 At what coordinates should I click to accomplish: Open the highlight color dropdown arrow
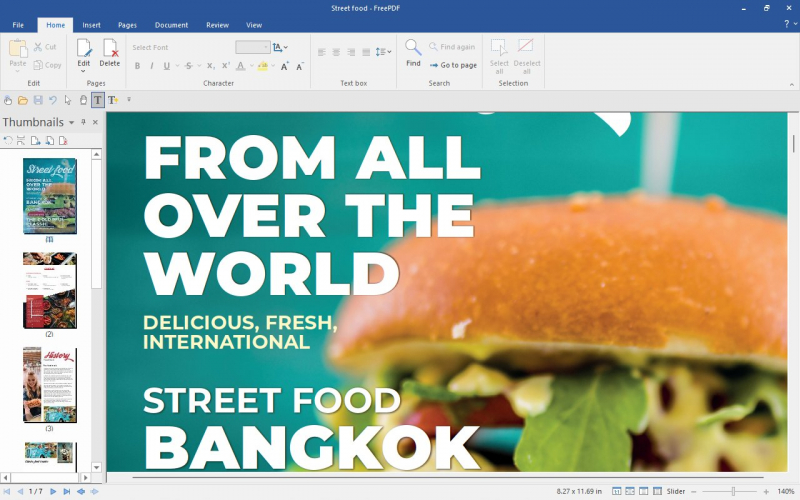point(273,66)
